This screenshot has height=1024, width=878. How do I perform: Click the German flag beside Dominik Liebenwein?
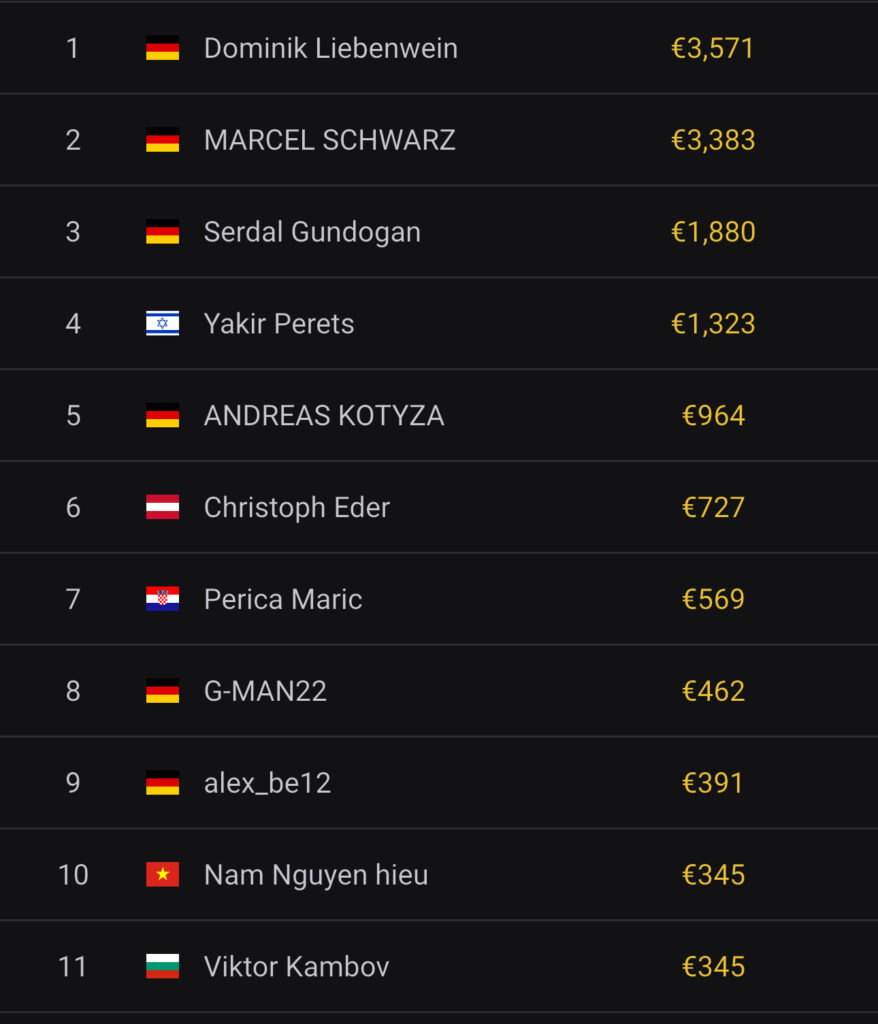click(162, 48)
